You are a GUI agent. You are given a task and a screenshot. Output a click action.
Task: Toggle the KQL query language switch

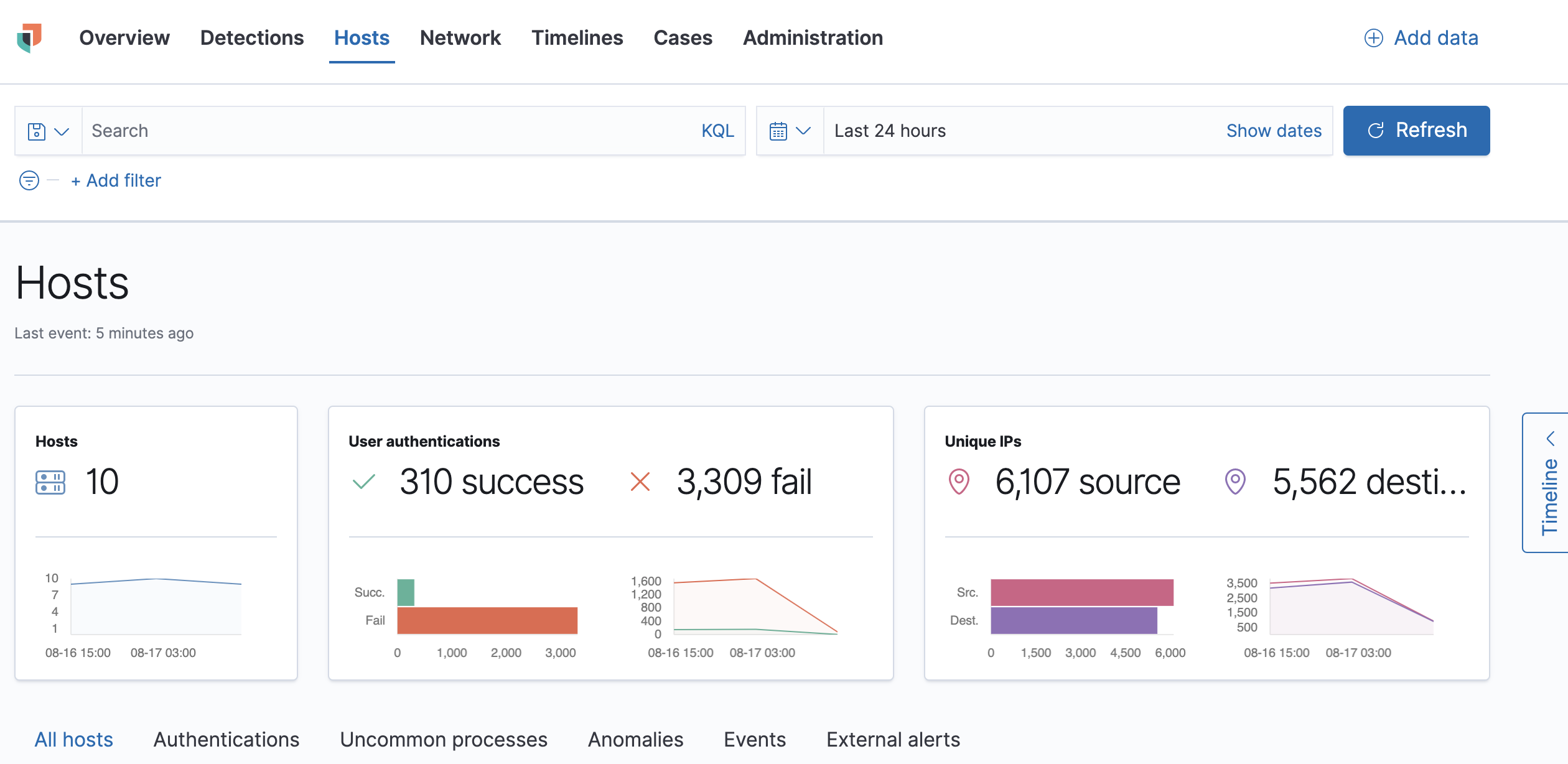click(717, 131)
